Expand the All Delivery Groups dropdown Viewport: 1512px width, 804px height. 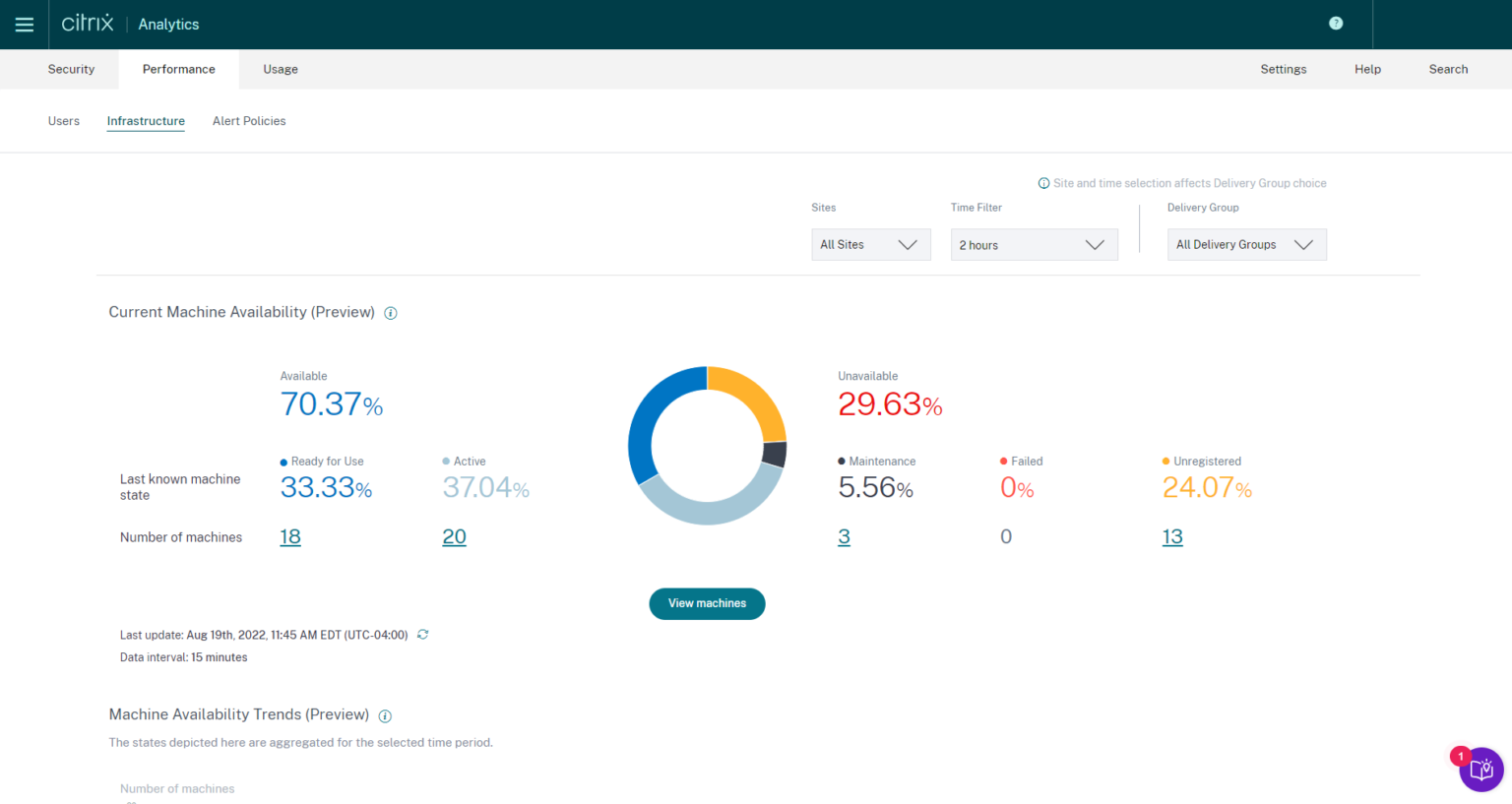[x=1246, y=244]
